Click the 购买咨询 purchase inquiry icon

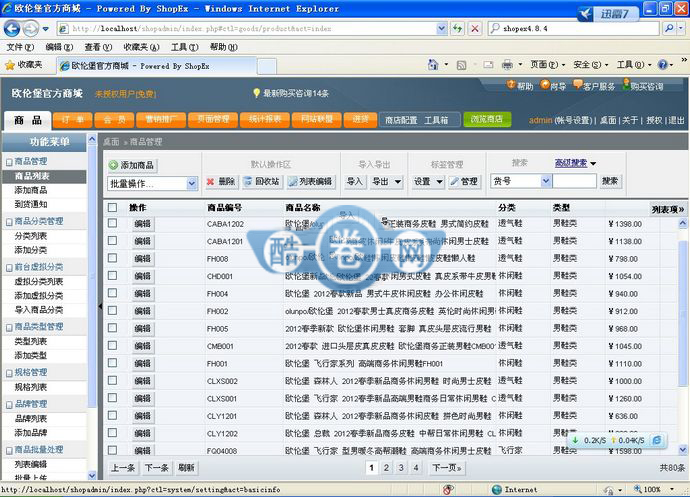pos(625,85)
